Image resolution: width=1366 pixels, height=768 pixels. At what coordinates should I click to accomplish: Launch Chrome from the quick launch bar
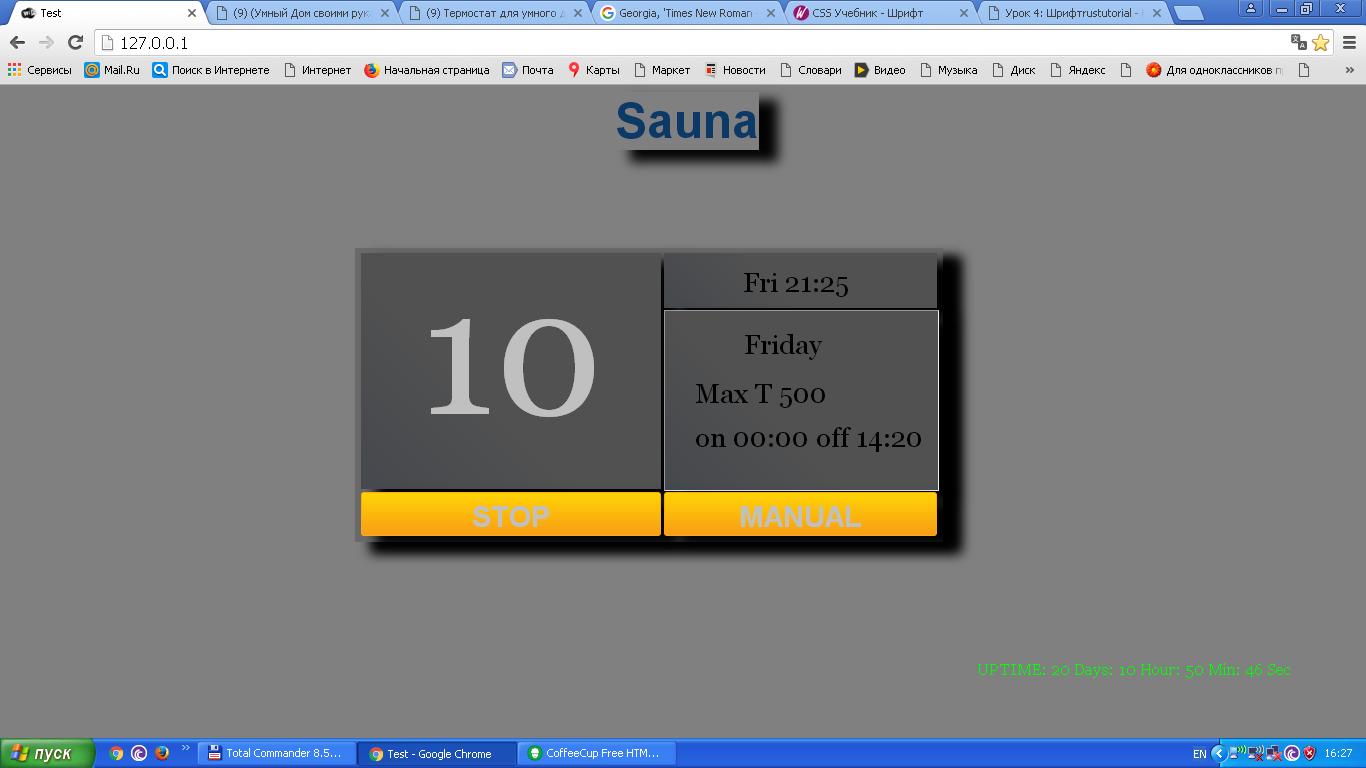117,753
